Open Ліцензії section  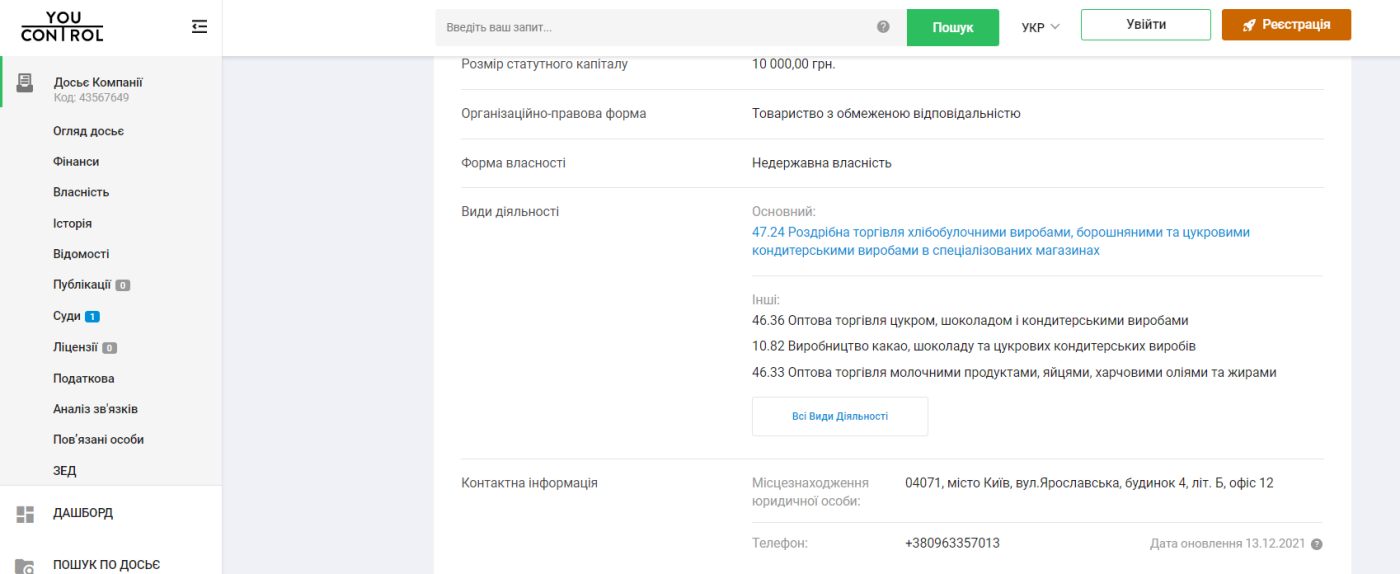pyautogui.click(x=76, y=347)
